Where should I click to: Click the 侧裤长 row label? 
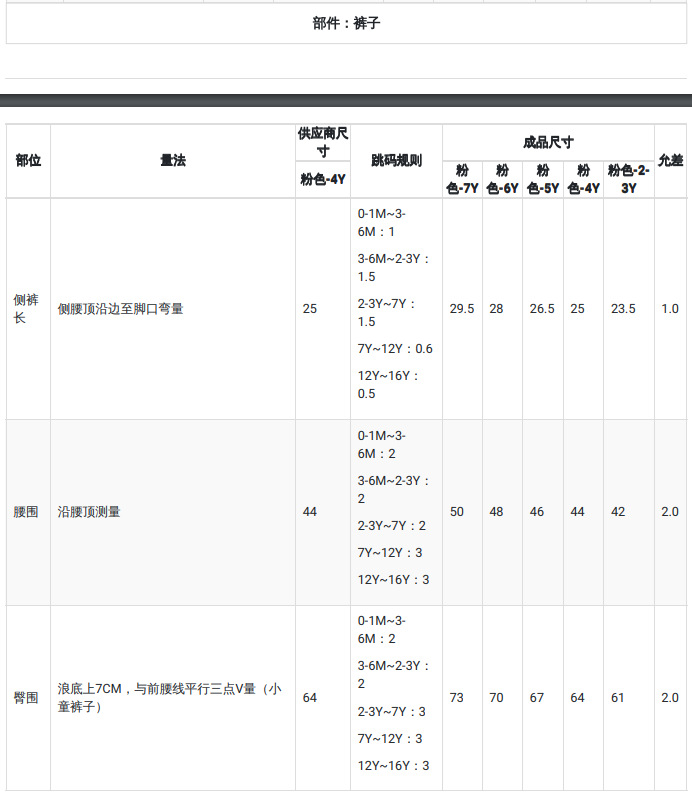pyautogui.click(x=25, y=309)
